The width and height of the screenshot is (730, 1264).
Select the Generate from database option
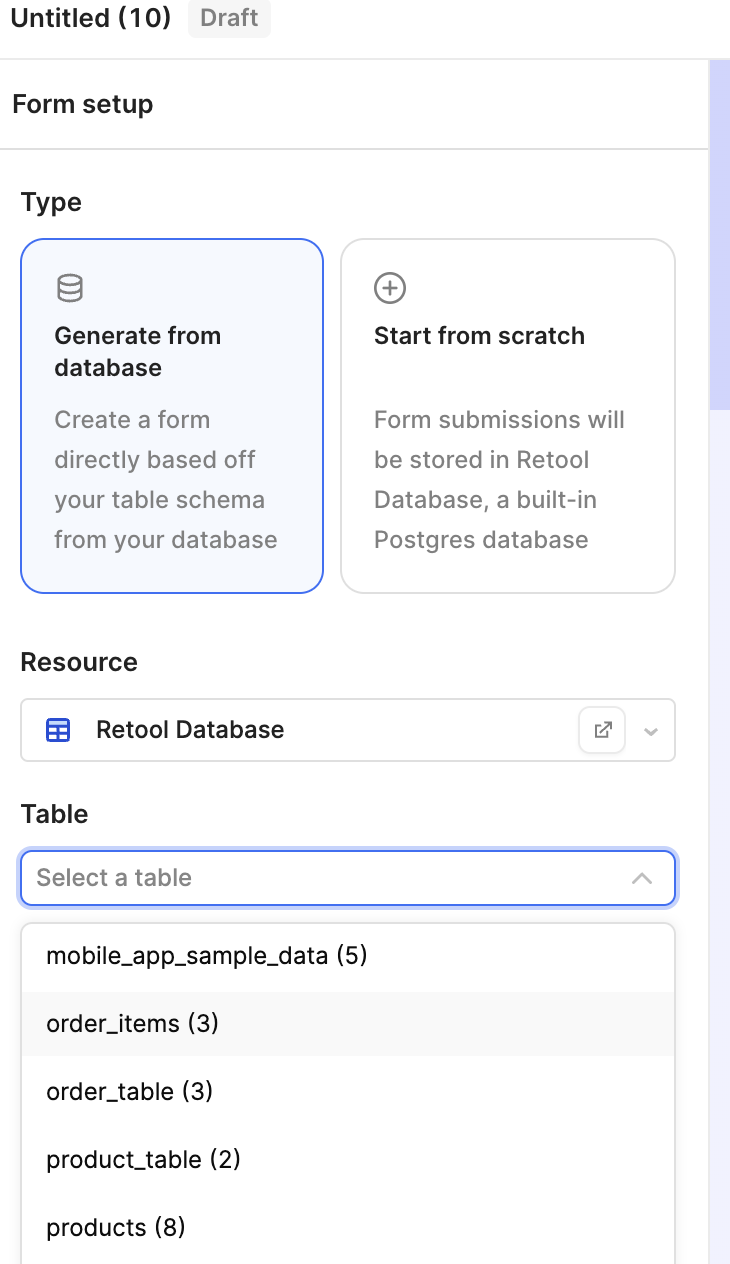coord(171,414)
